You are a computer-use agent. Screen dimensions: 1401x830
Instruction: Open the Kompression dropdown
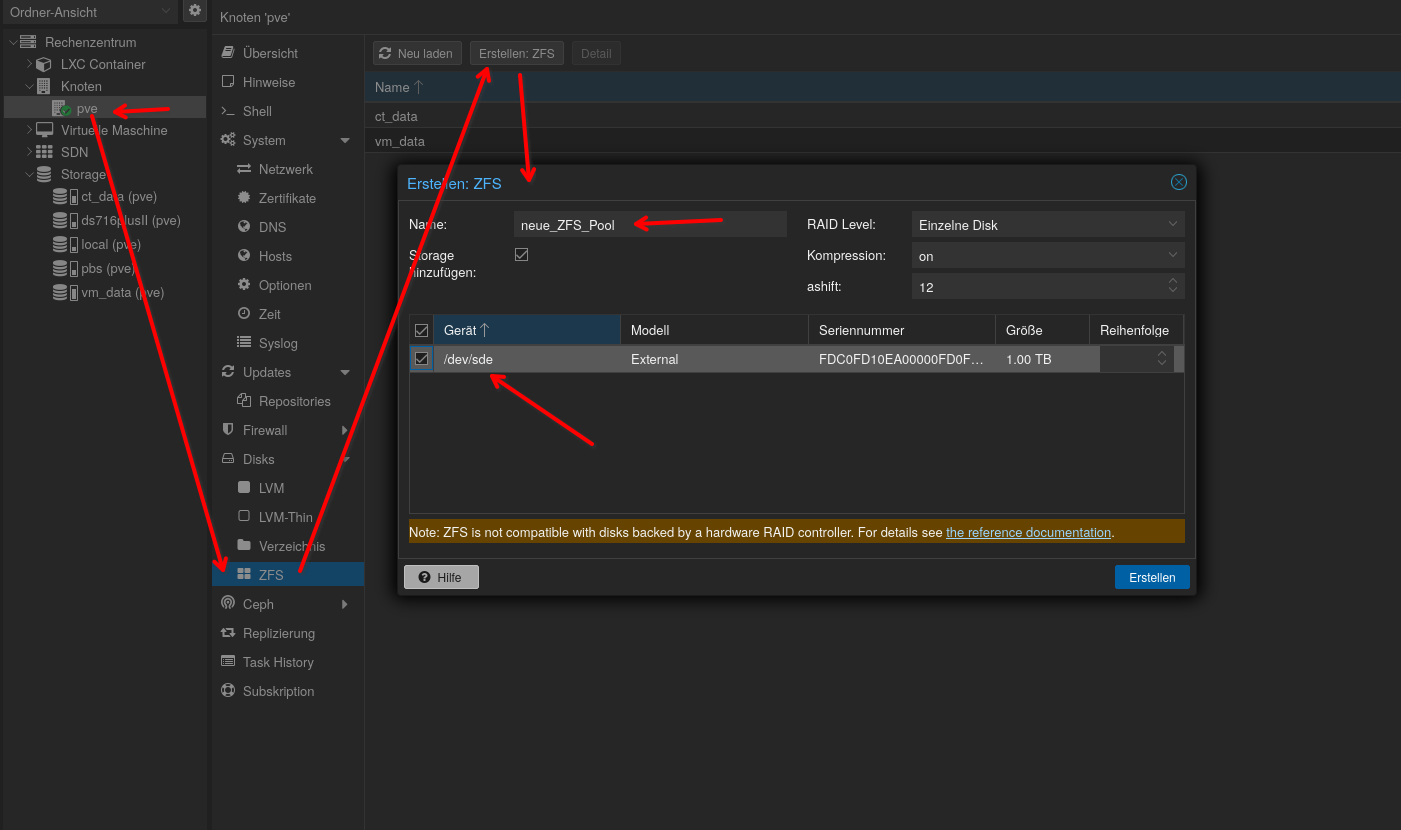coord(1047,256)
